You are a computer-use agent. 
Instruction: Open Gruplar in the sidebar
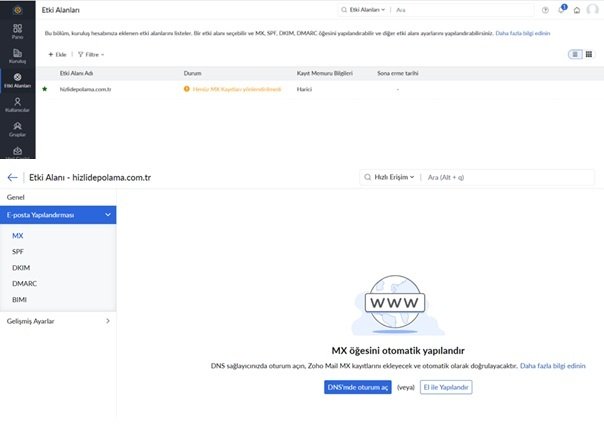17,130
